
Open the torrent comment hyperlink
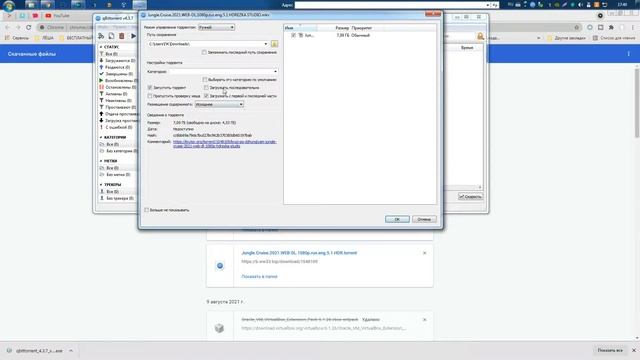coord(224,144)
